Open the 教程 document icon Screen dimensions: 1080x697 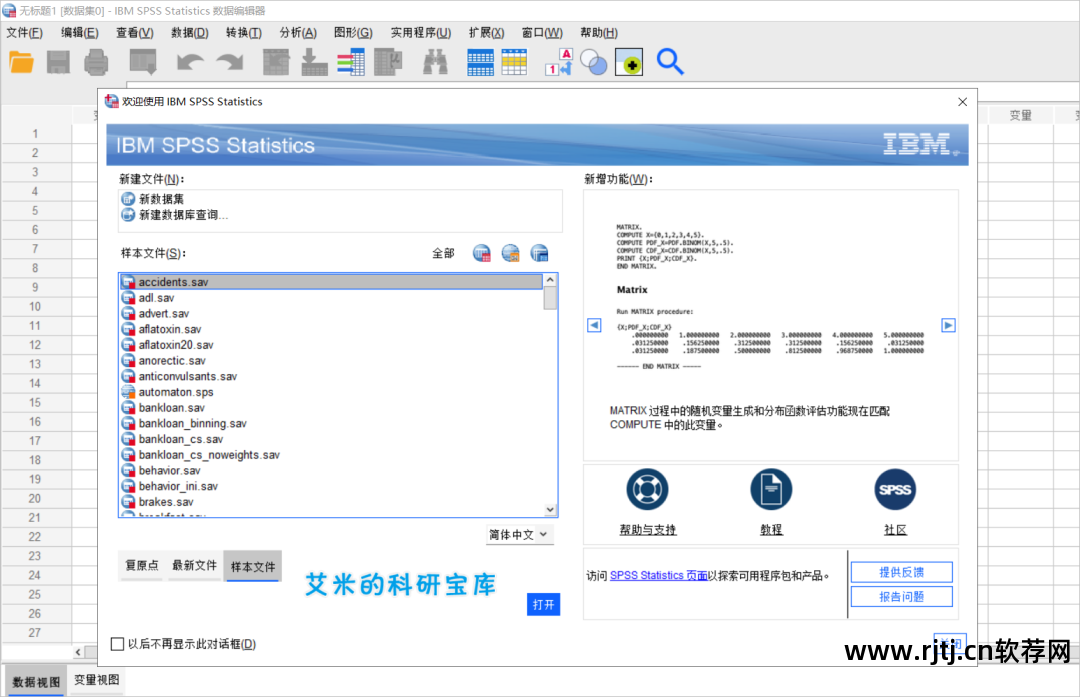point(771,490)
